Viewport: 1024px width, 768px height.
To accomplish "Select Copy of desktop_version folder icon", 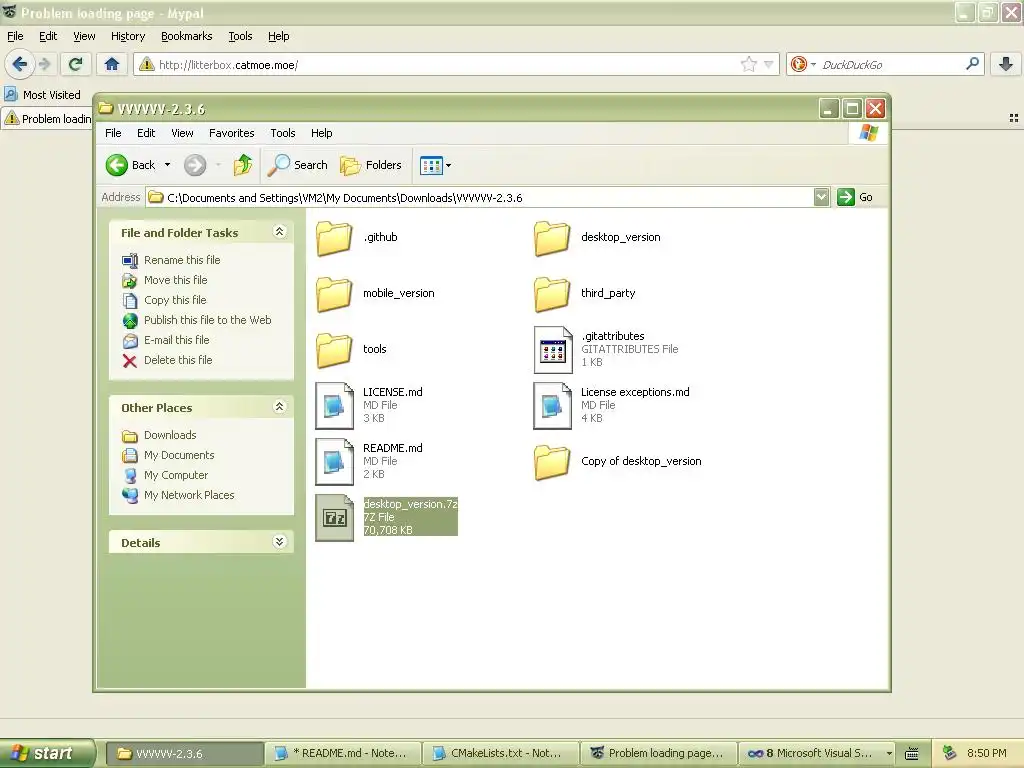I will coord(552,462).
